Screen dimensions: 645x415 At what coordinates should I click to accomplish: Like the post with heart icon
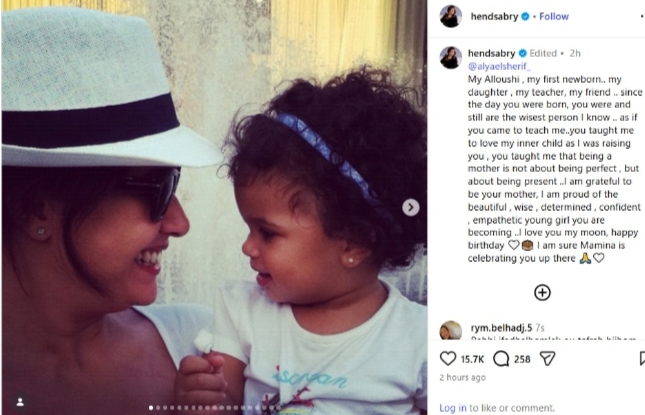(x=448, y=359)
